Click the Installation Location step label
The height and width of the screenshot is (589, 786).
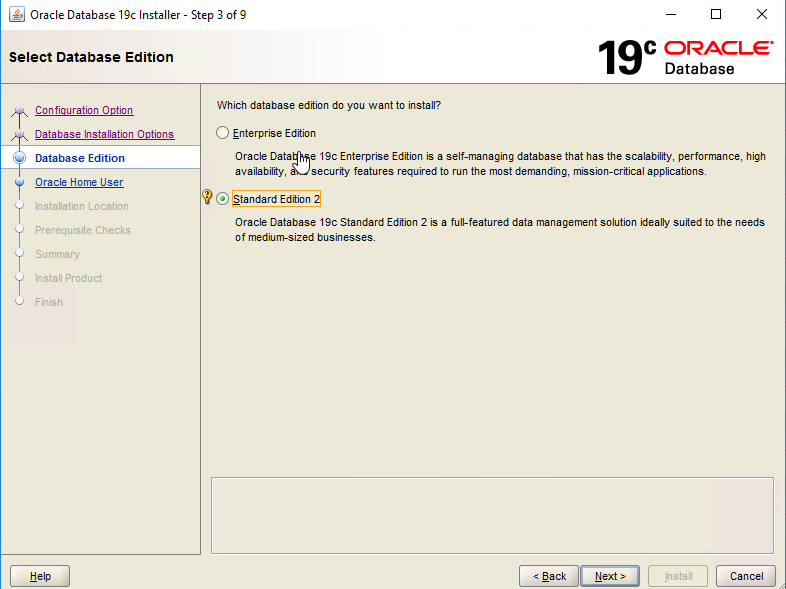[x=82, y=206]
